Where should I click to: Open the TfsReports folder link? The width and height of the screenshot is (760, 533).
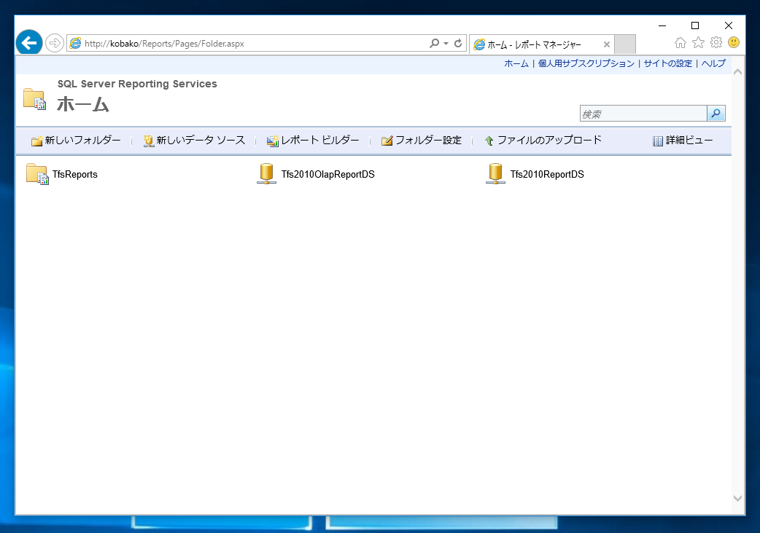click(75, 174)
